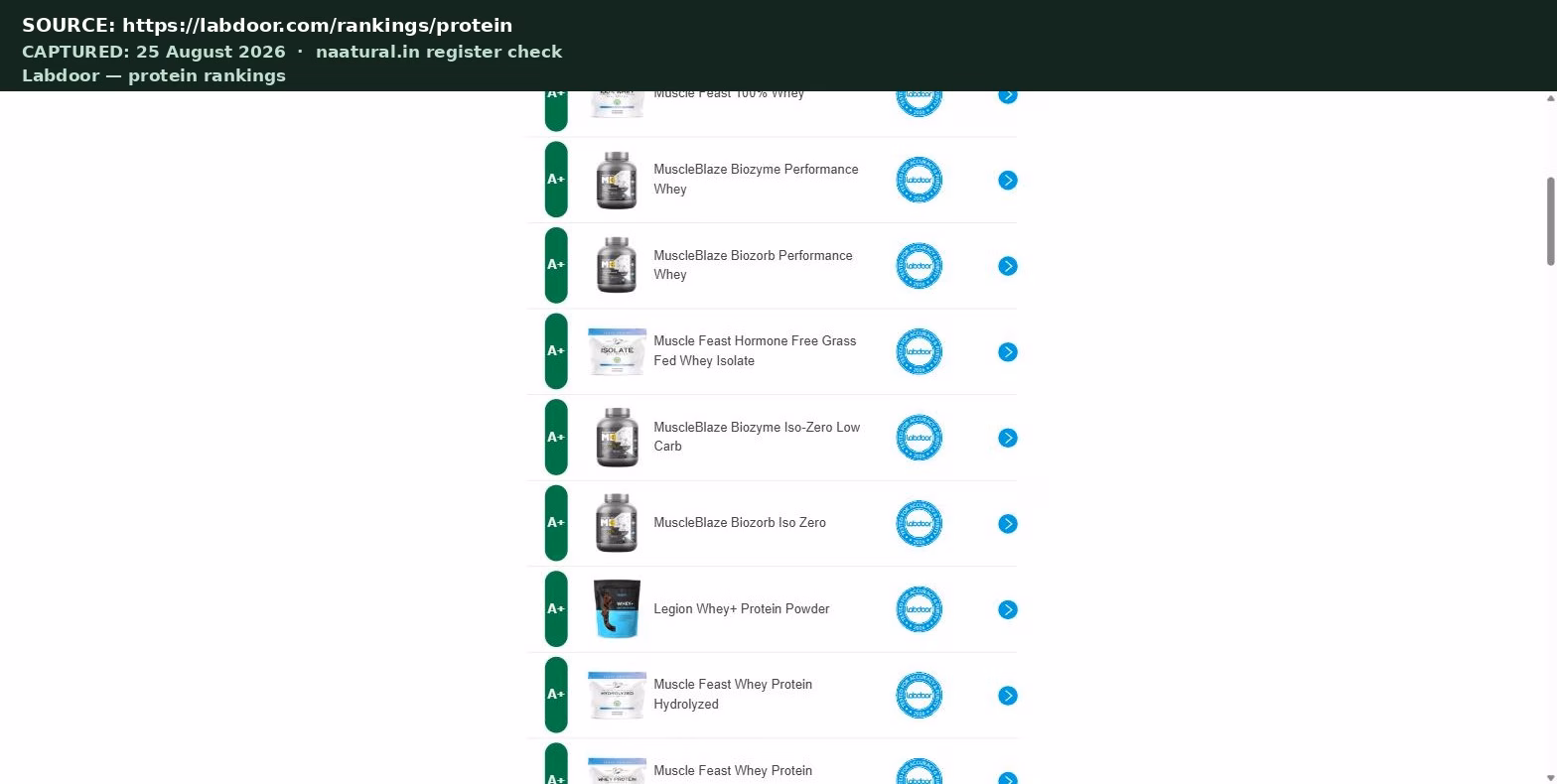This screenshot has height=784, width=1557.
Task: Open the MuscleBlaze Biozorb Iso Zero link
Action: click(740, 523)
